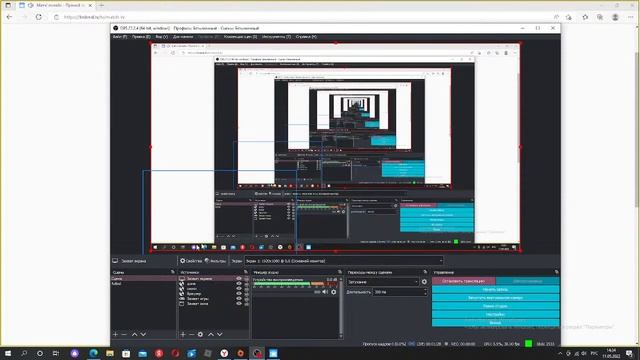Open Свойства for the selected source
640x360 pixels.
point(191,261)
